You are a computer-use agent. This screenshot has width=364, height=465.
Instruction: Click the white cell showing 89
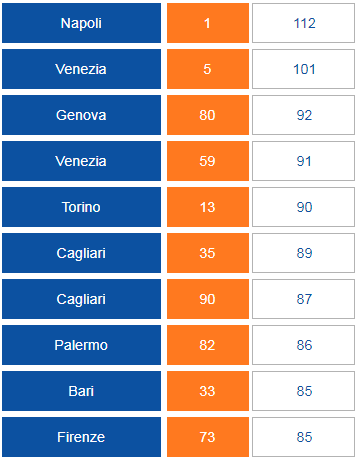pos(303,253)
